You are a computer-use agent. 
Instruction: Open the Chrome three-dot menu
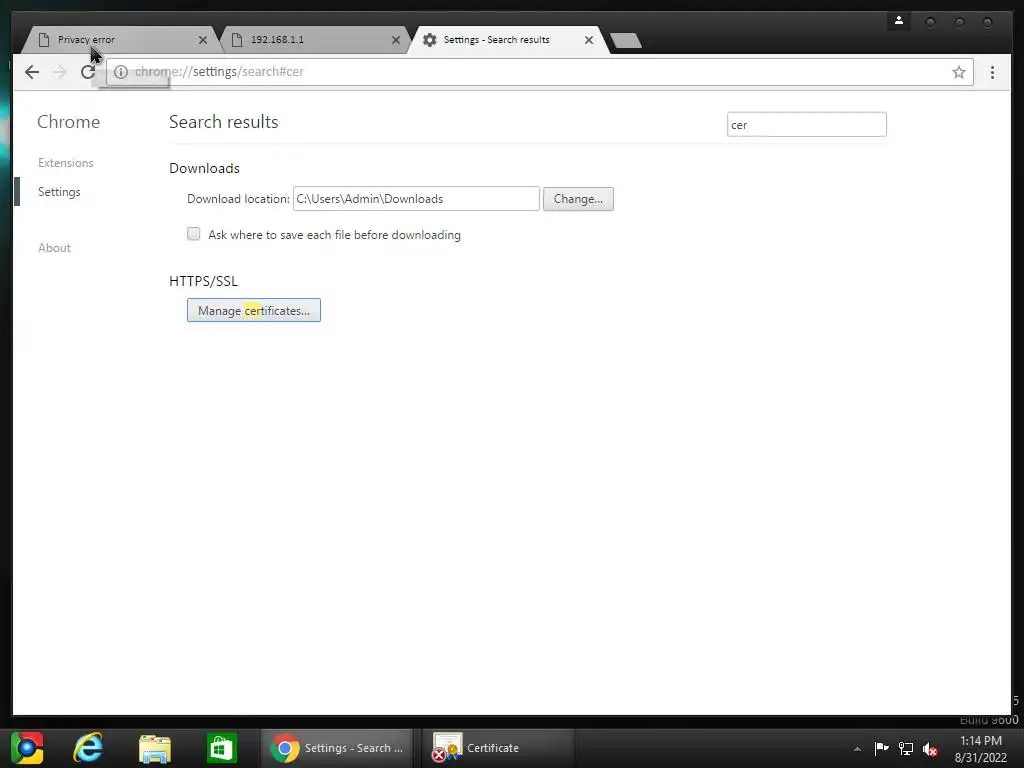pos(992,72)
